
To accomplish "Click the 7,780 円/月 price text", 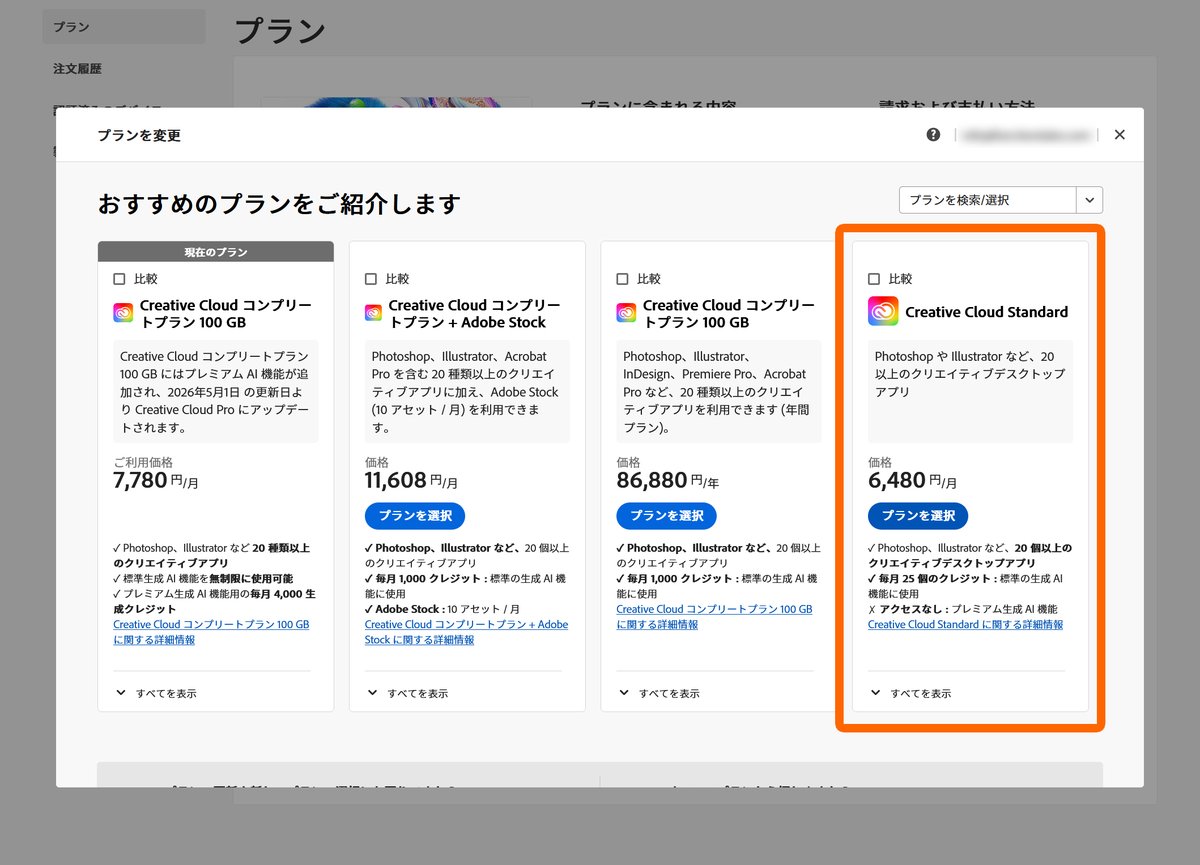I will 156,481.
